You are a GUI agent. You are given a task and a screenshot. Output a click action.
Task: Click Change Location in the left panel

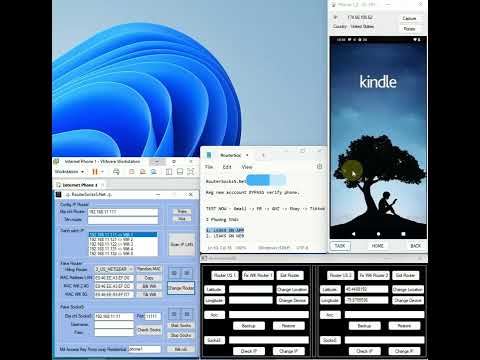point(292,290)
